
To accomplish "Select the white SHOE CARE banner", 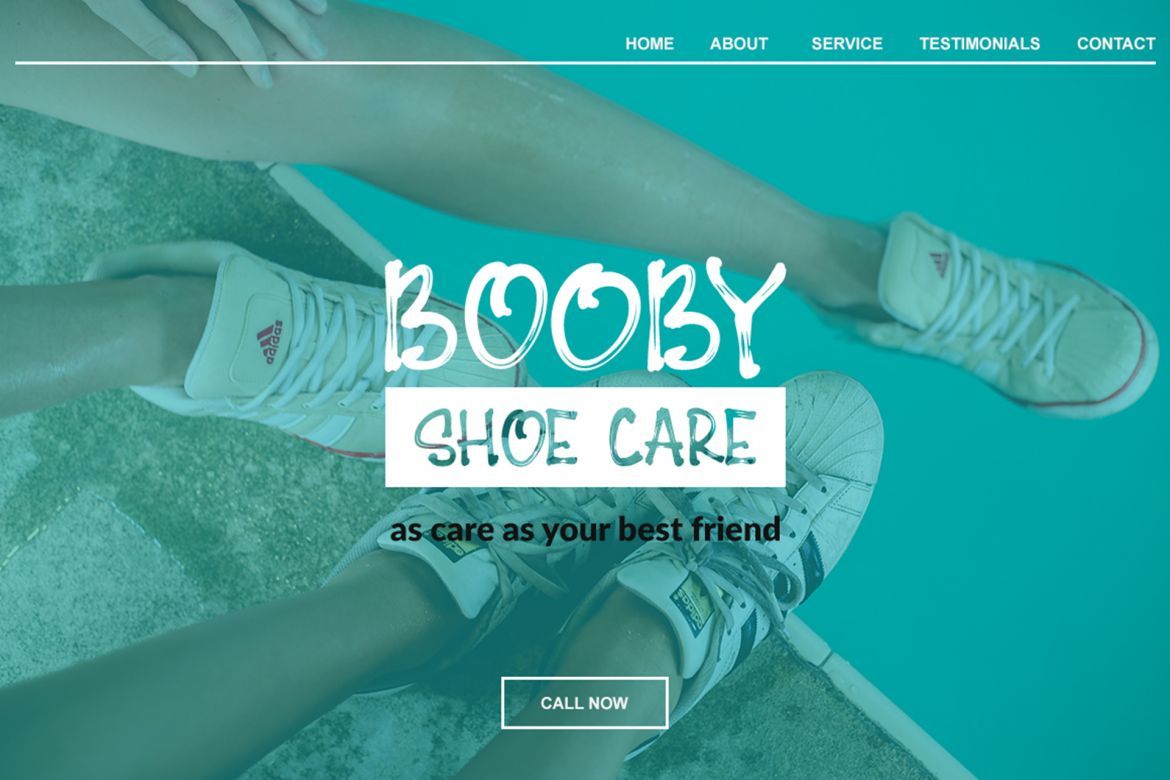I will click(x=585, y=437).
